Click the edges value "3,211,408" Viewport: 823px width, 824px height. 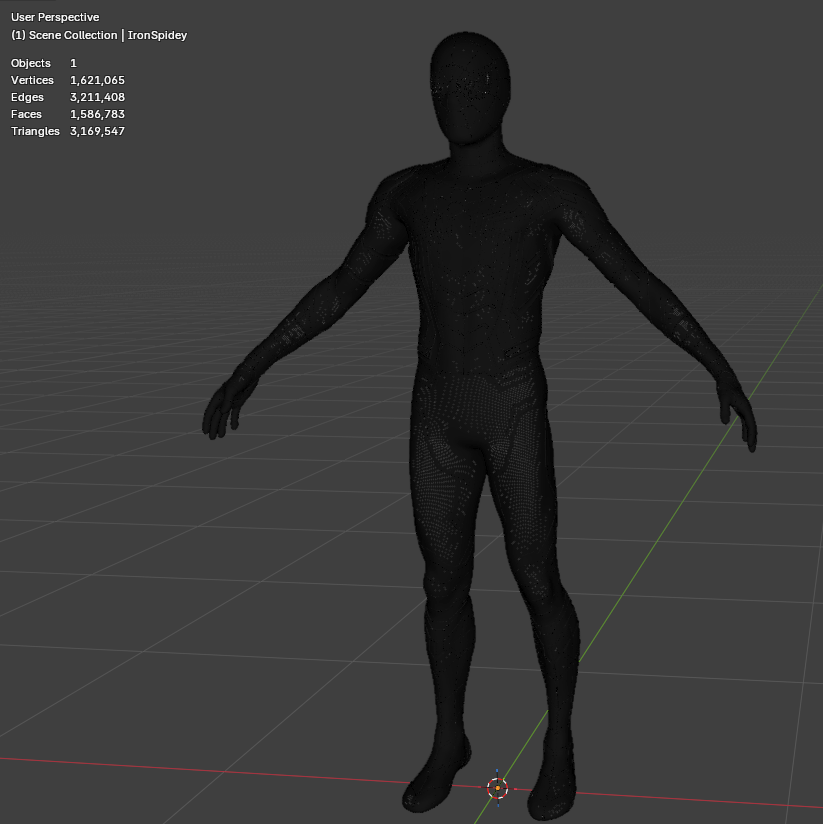point(97,97)
